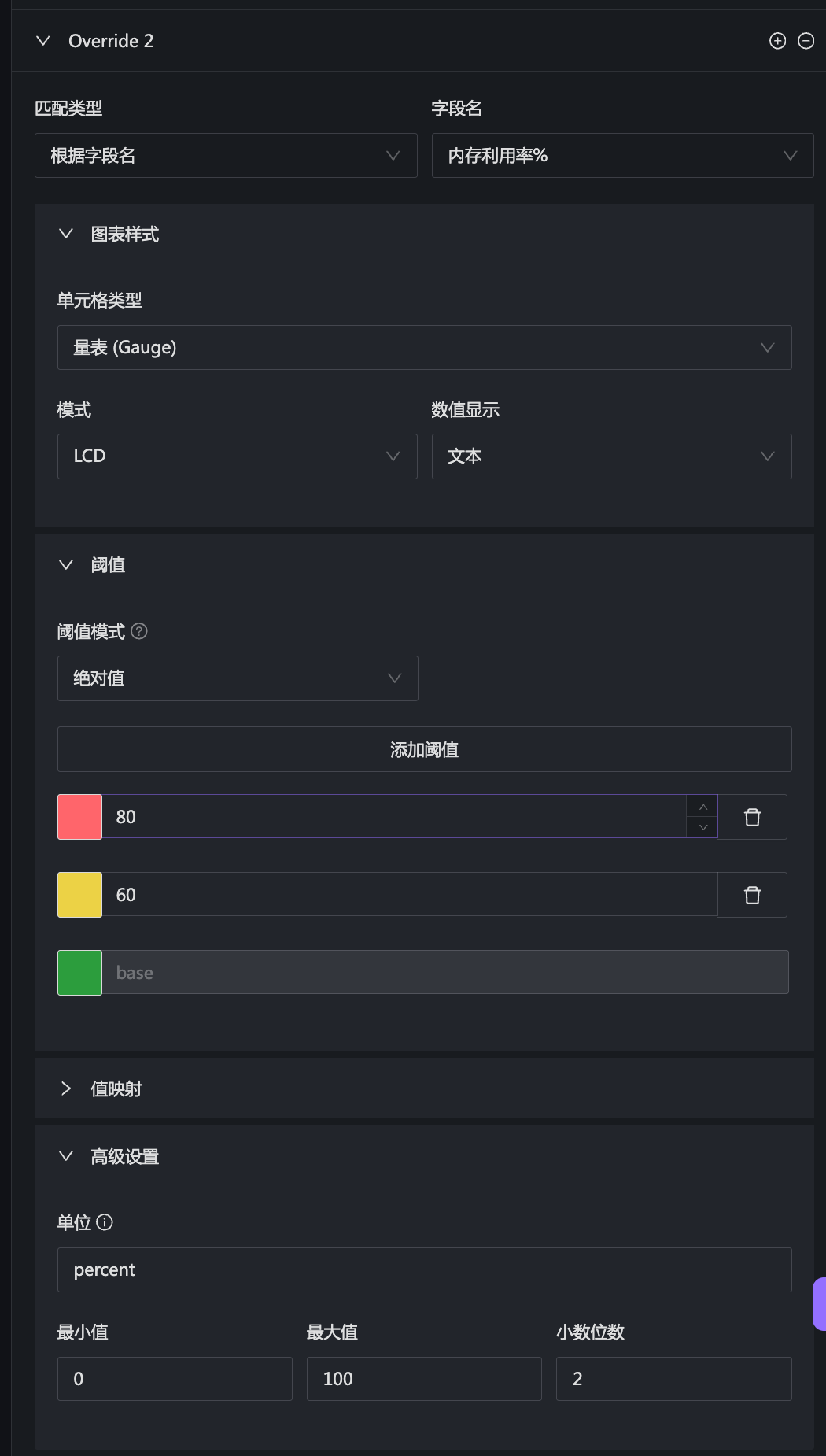
Task: Delete the 60 threshold row
Action: (752, 895)
